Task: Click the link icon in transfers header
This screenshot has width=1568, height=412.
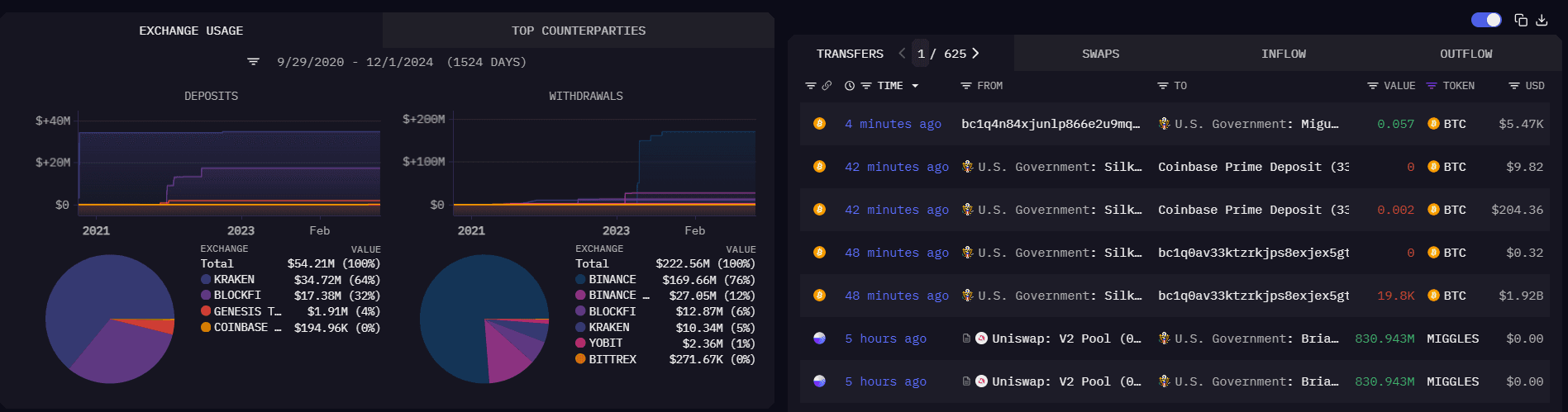Action: [x=827, y=86]
